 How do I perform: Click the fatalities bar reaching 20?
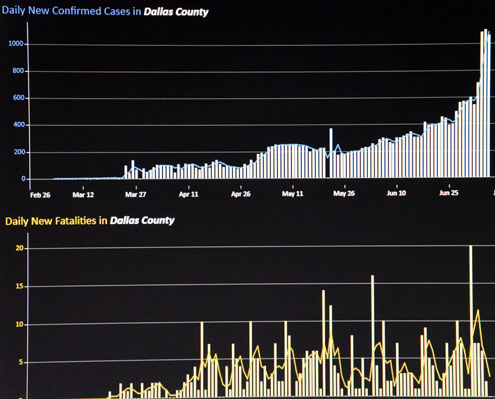click(x=471, y=321)
